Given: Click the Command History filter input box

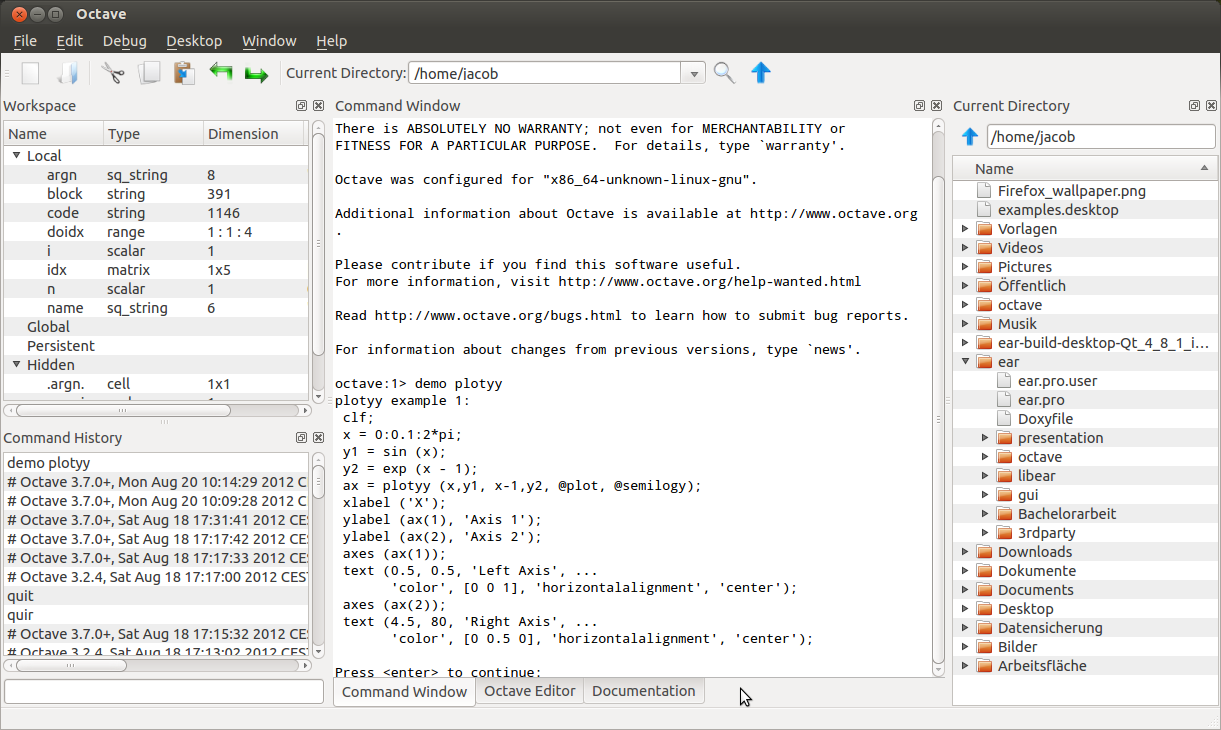Looking at the screenshot, I should (164, 692).
